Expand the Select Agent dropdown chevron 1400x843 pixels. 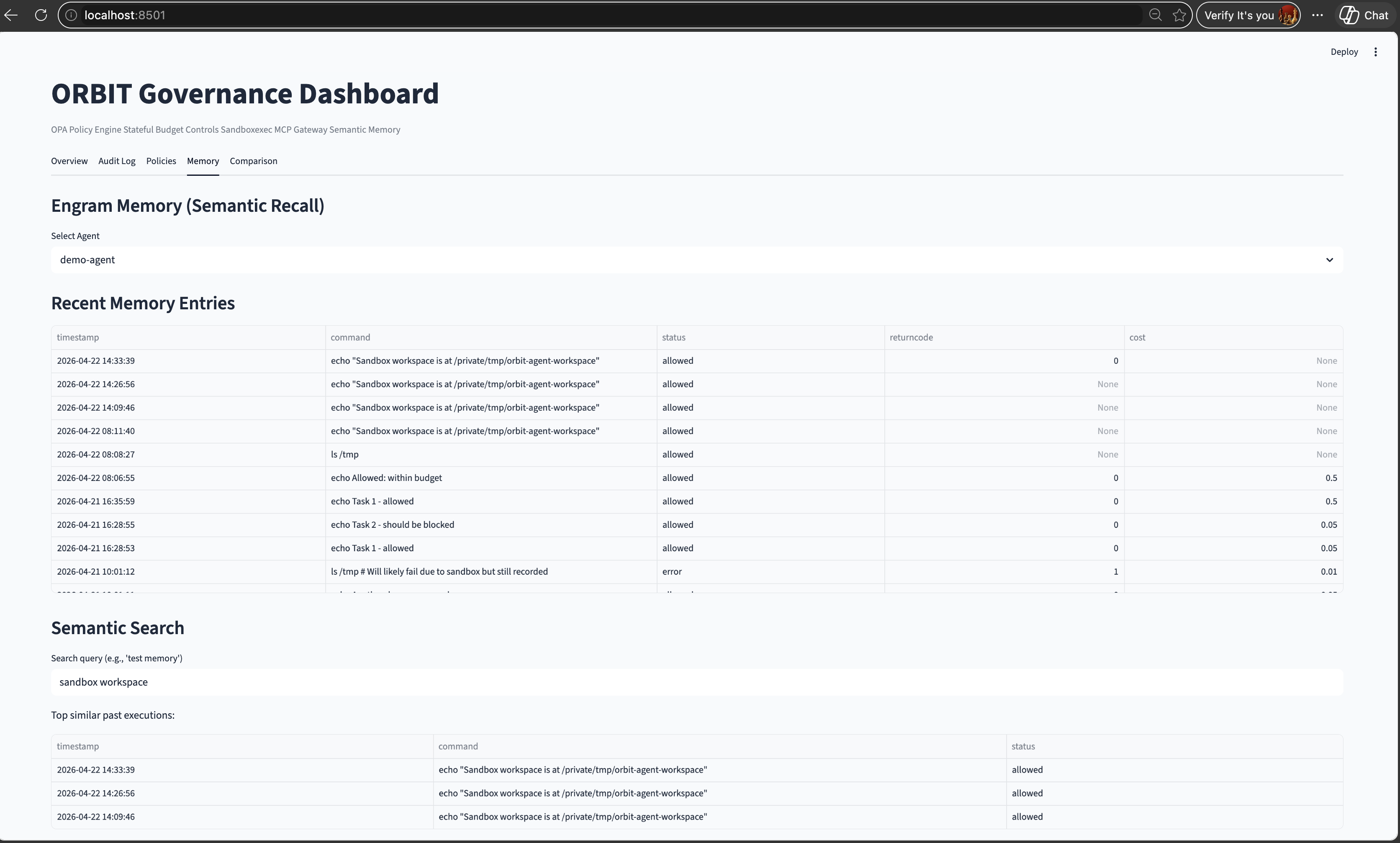pyautogui.click(x=1329, y=260)
